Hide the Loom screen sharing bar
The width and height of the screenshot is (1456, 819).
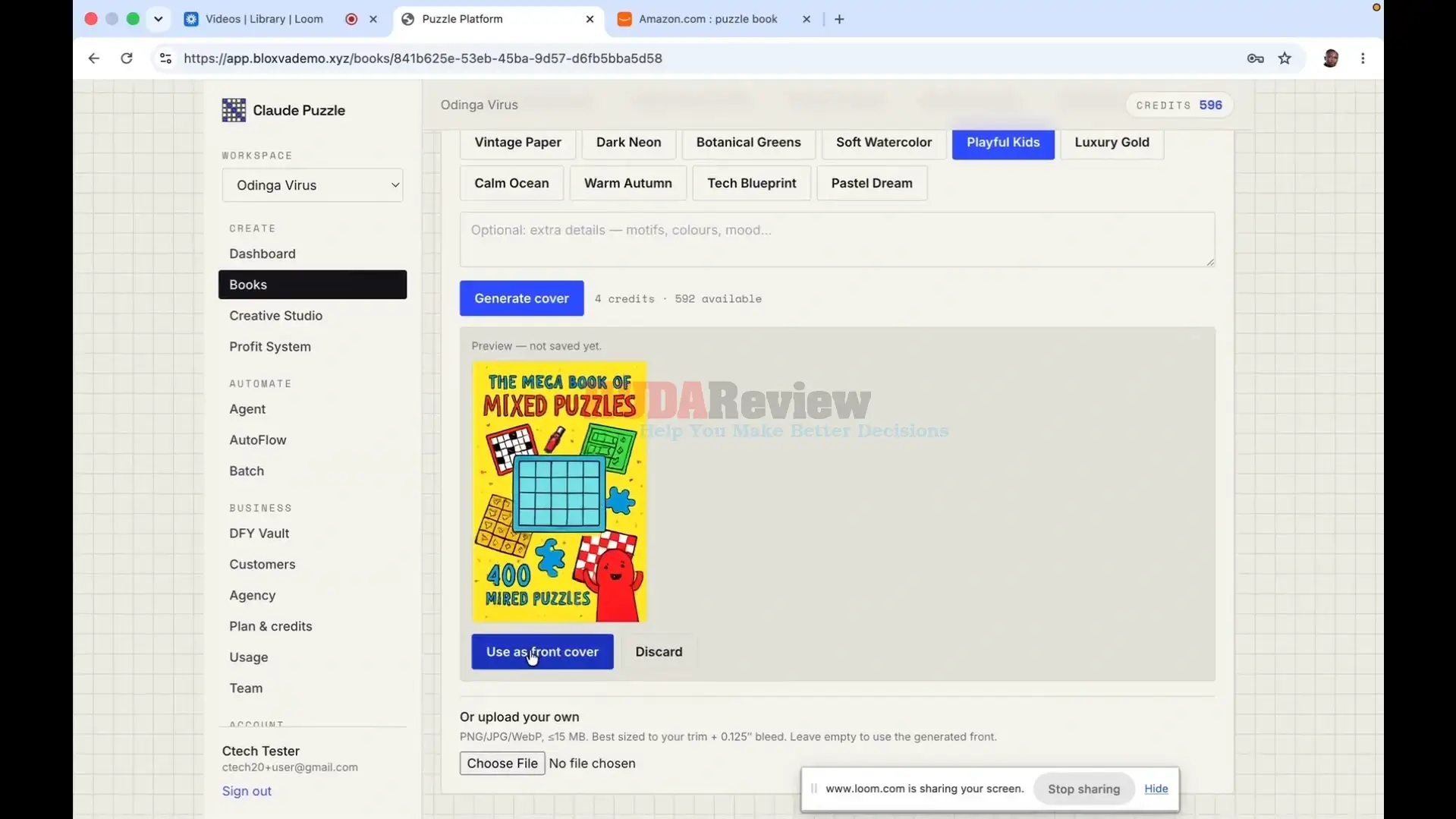coord(1156,789)
